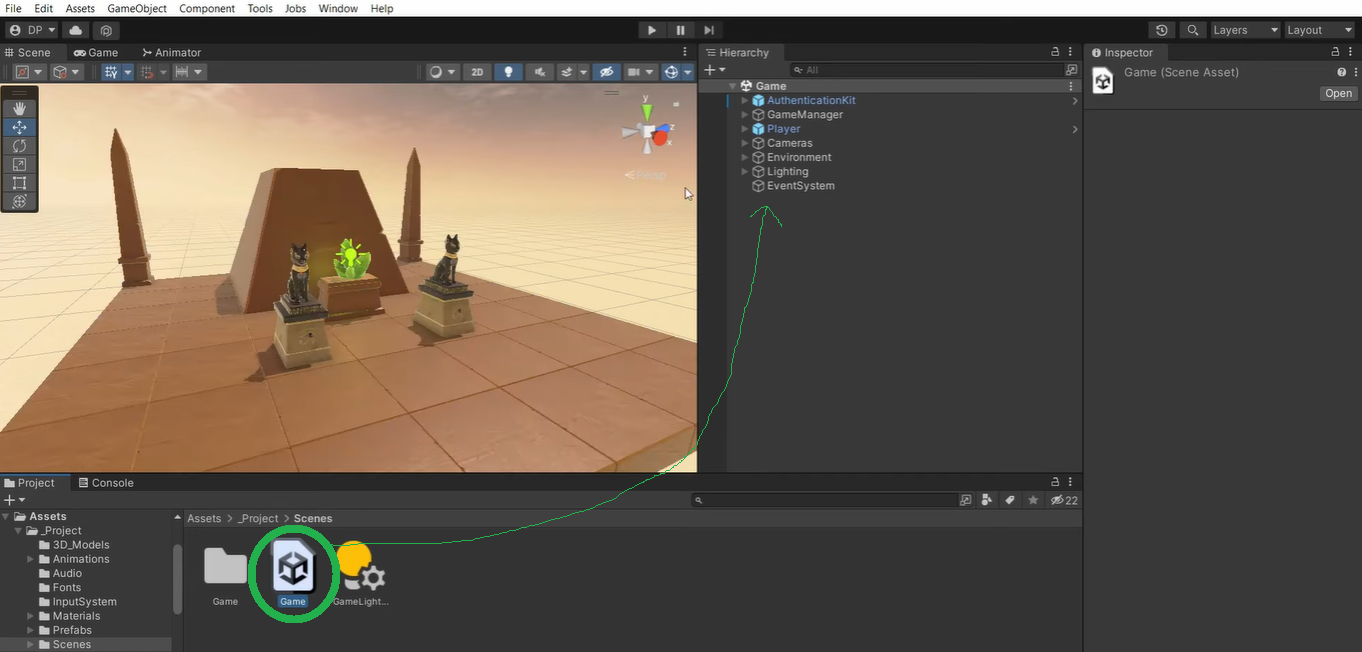Toggle scene audio mute button

pyautogui.click(x=540, y=72)
